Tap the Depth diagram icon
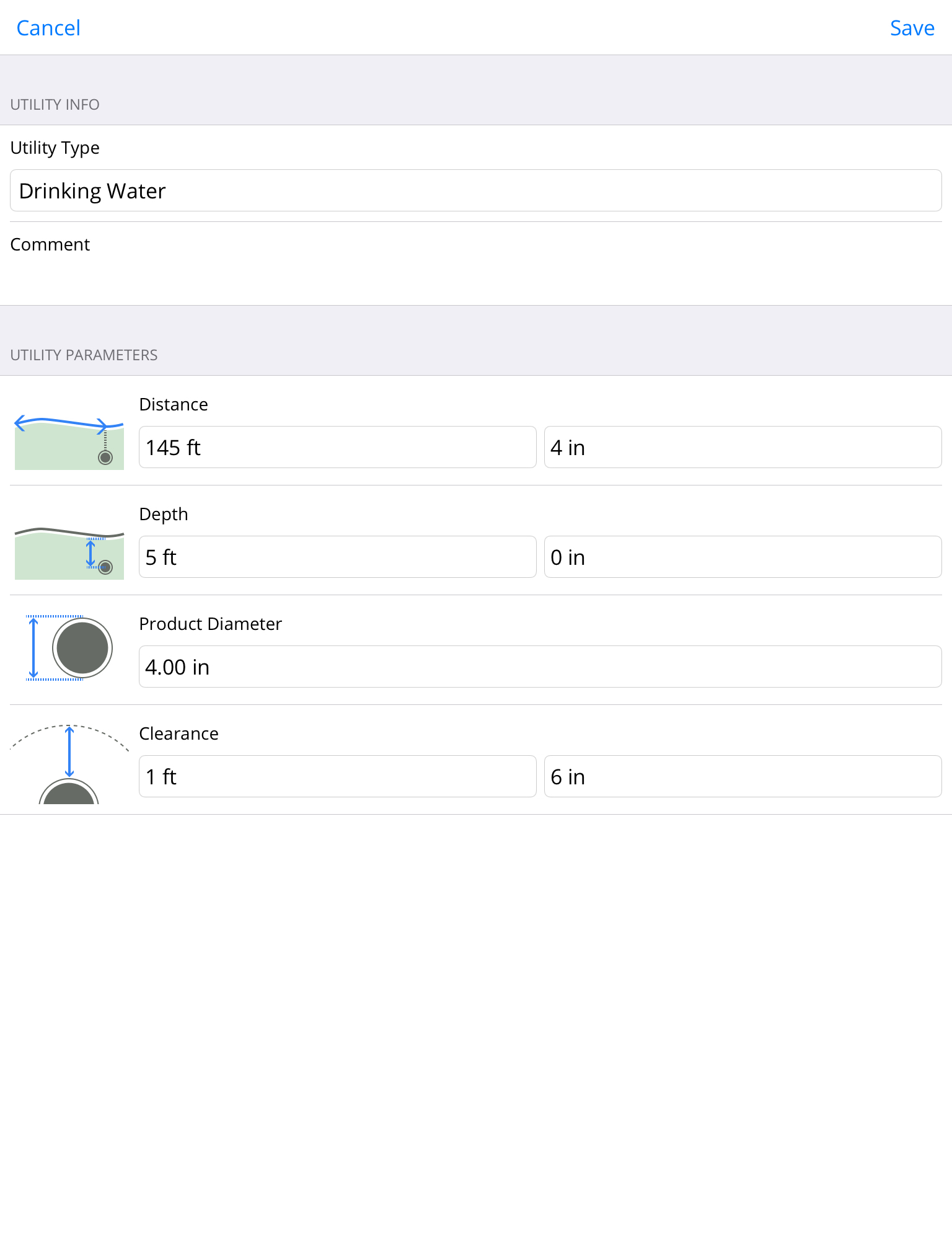This screenshot has width=952, height=1245. pos(69,552)
